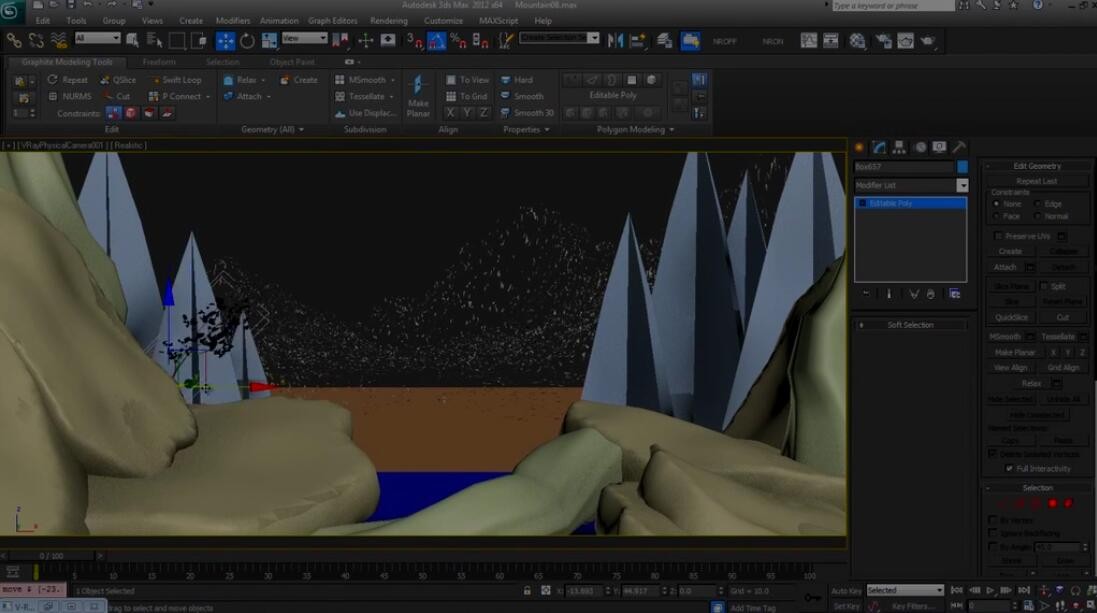1097x613 pixels.
Task: Open the Rendering menu
Action: (388, 20)
